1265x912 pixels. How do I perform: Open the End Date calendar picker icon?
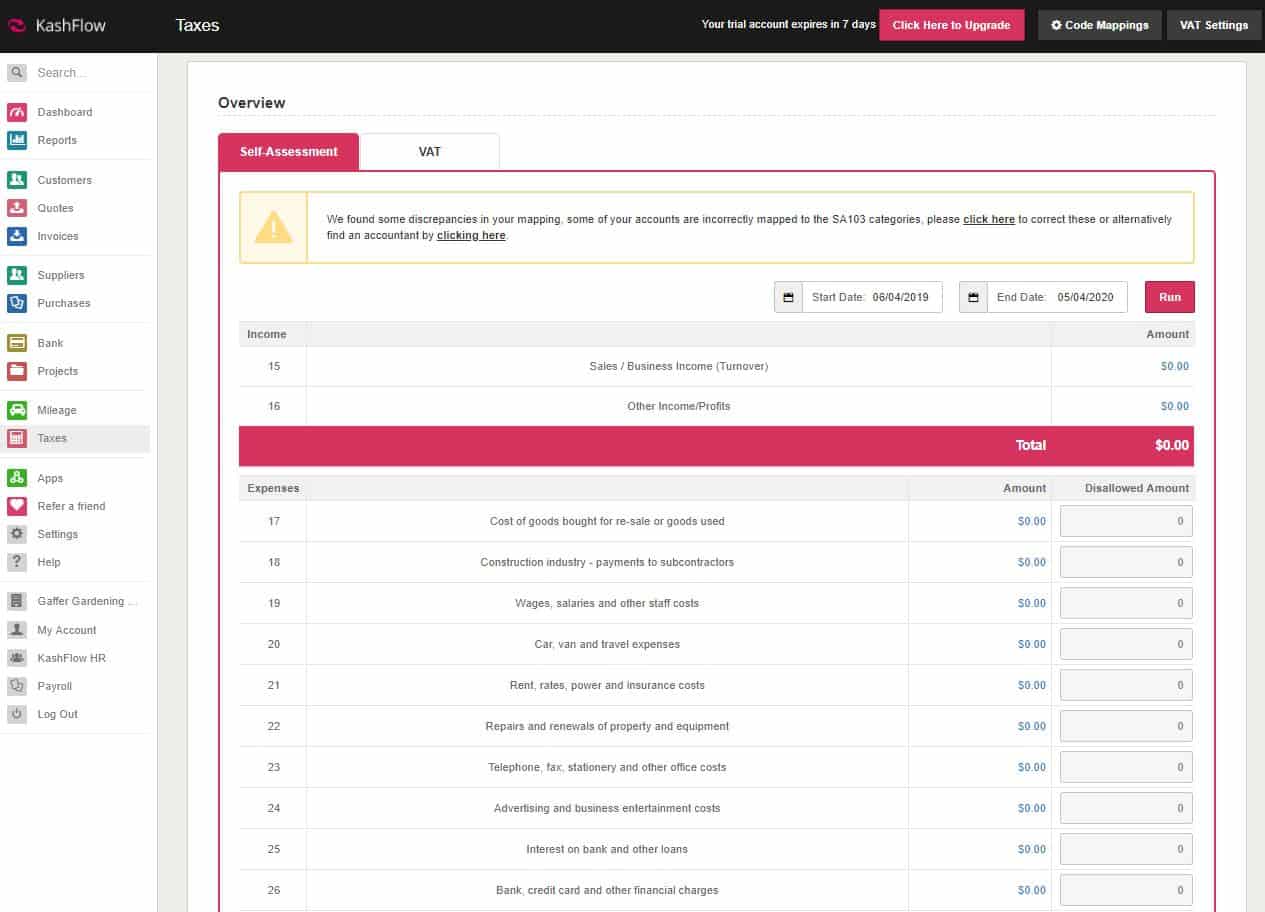tap(973, 297)
